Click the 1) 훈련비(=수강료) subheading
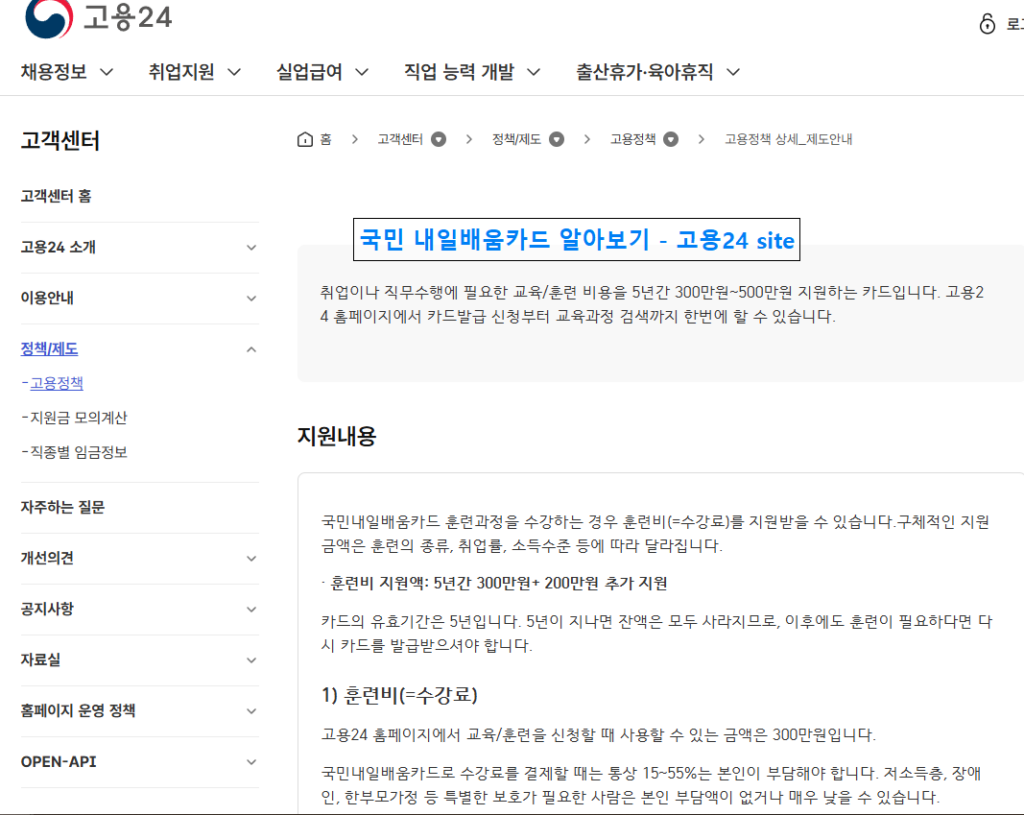Screen dimensions: 1024x815 tap(400, 695)
